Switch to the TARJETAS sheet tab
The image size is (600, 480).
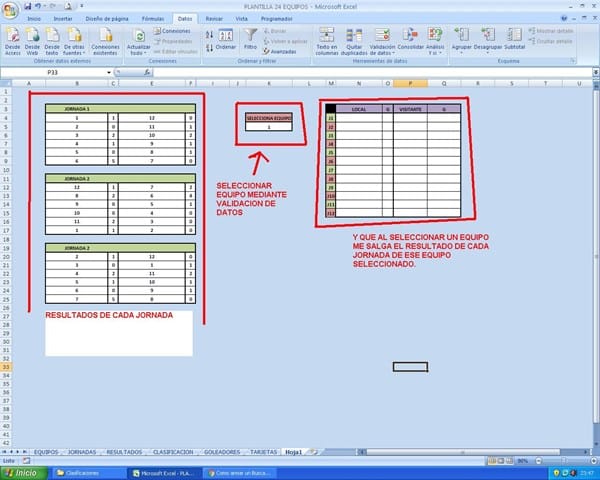tap(263, 452)
